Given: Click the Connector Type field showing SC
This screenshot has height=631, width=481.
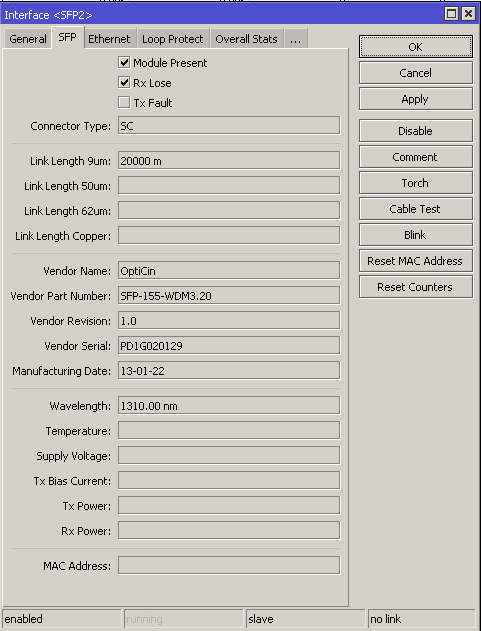Looking at the screenshot, I should (229, 126).
